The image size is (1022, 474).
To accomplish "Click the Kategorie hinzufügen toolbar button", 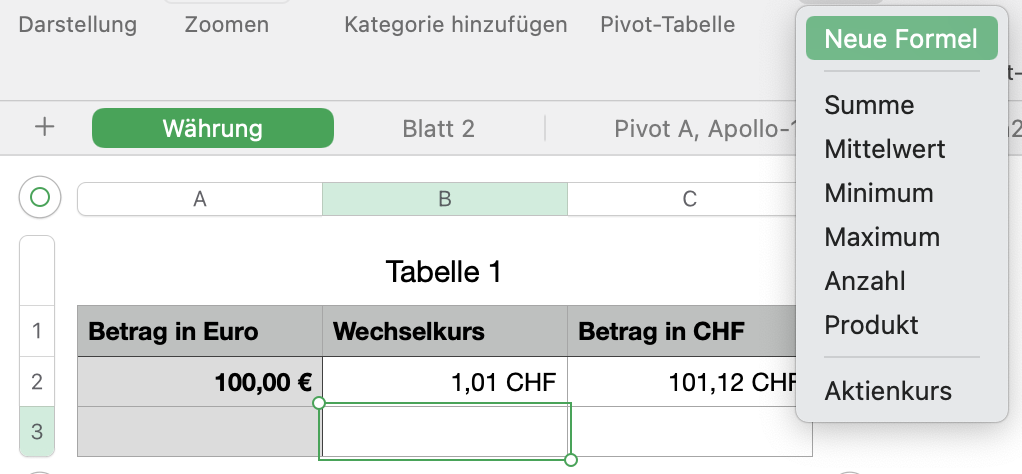I will (456, 25).
